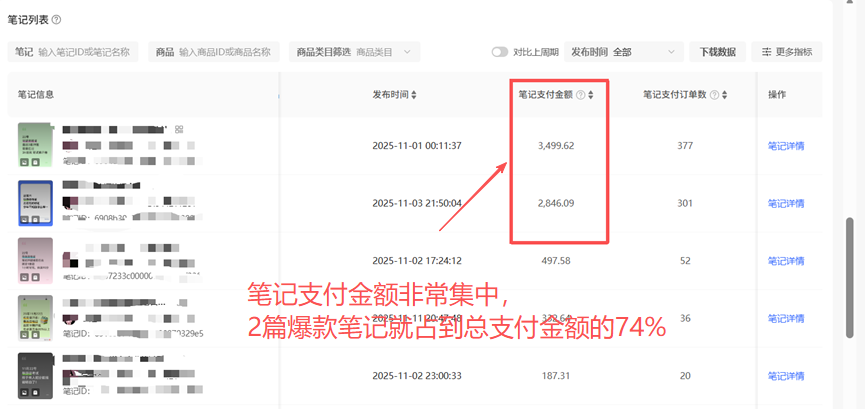Click order count 20
865x409 pixels.
point(685,376)
